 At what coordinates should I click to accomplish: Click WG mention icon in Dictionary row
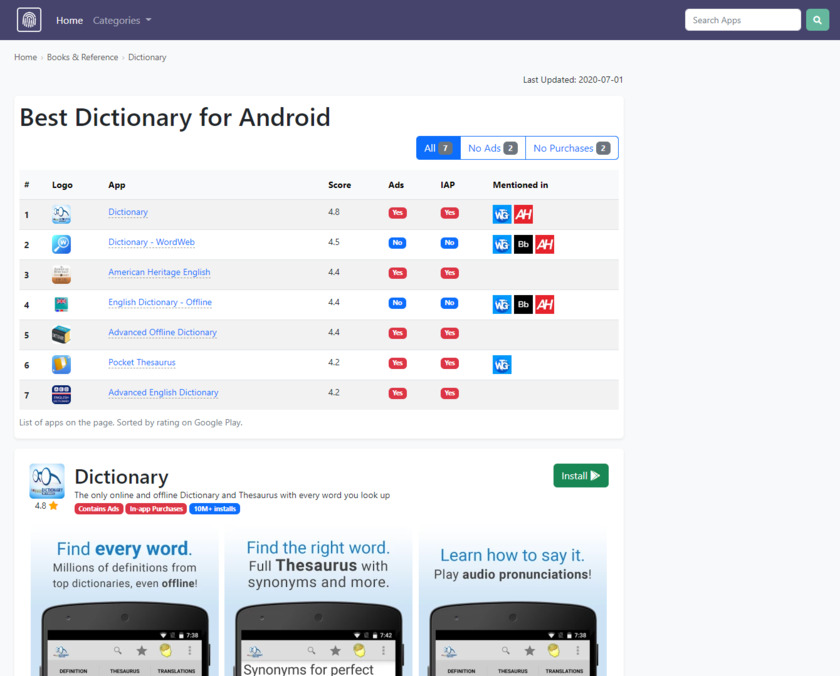pyautogui.click(x=502, y=214)
